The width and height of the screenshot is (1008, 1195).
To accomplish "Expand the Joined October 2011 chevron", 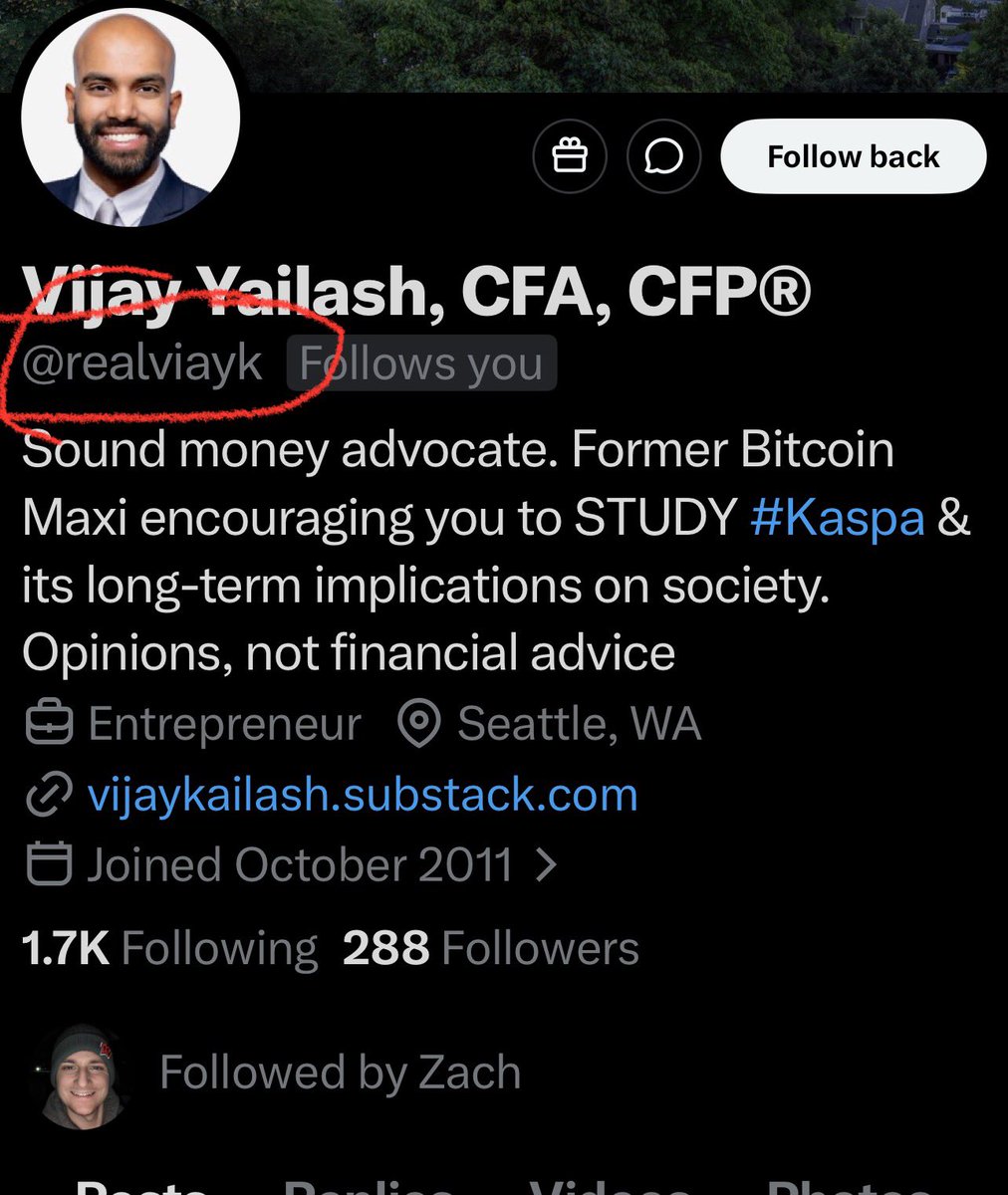I will point(545,864).
